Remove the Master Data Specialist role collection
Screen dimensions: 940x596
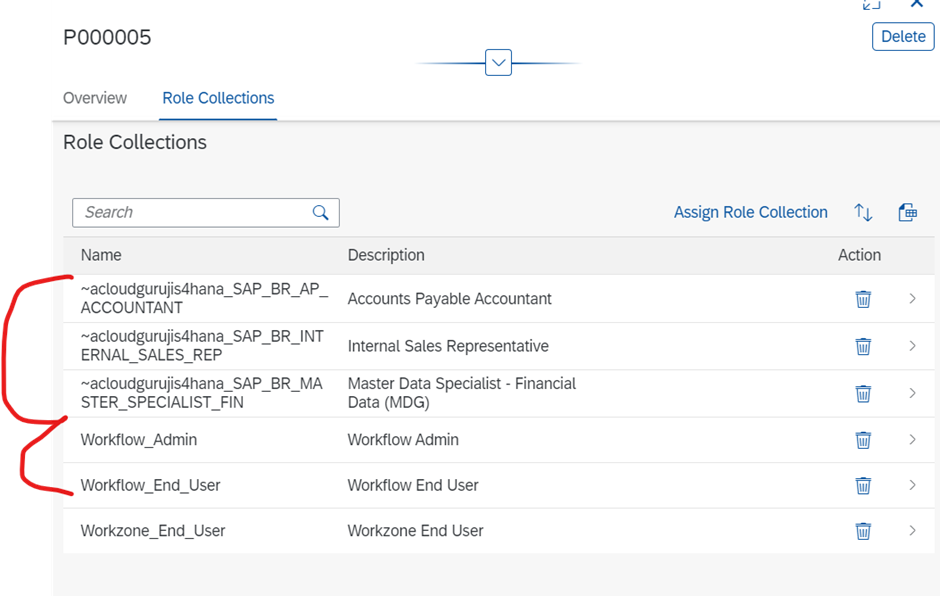(863, 393)
